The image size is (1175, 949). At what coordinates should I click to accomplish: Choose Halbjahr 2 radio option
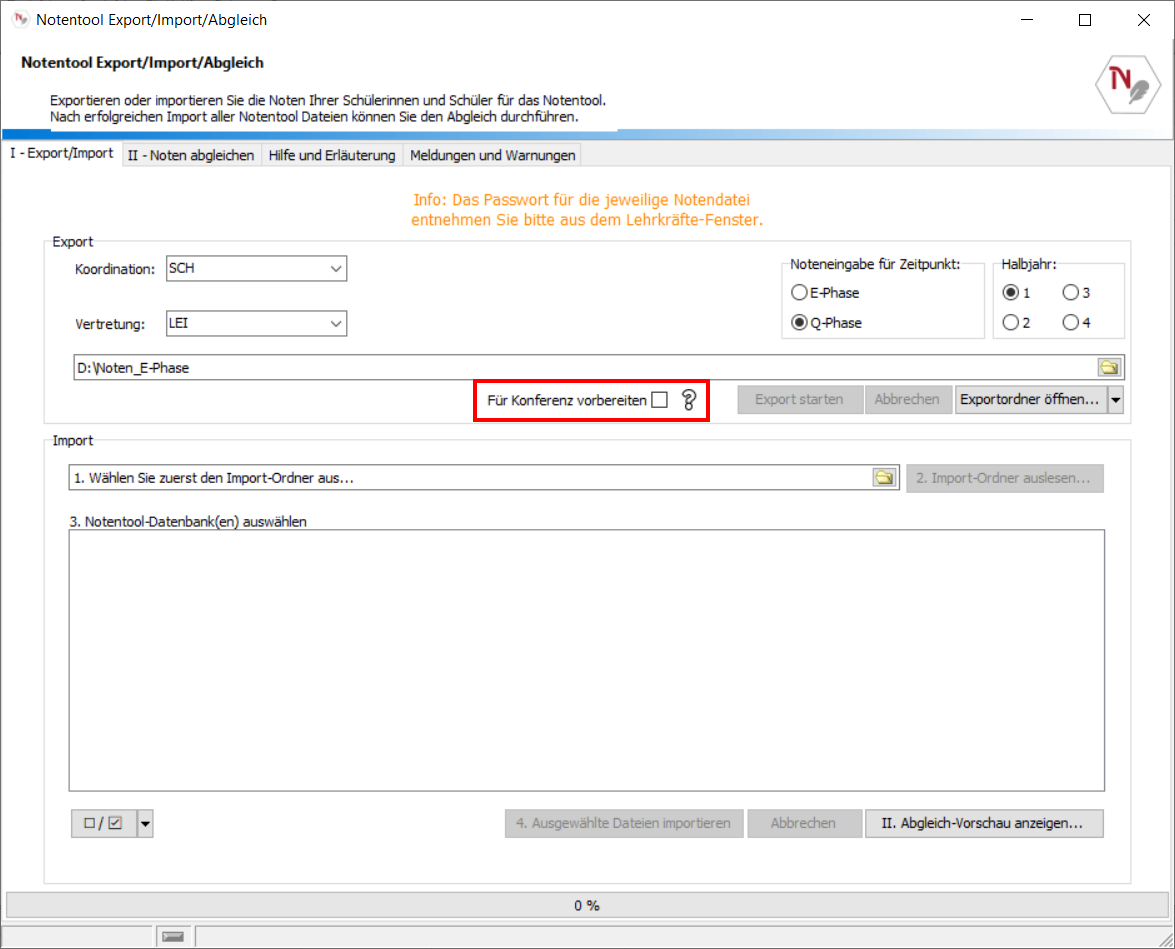(1011, 322)
